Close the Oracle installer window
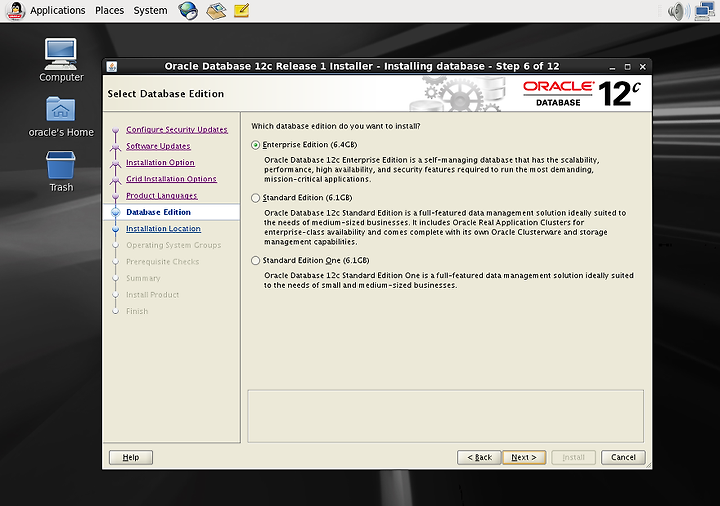Image resolution: width=720 pixels, height=506 pixels. pos(643,67)
